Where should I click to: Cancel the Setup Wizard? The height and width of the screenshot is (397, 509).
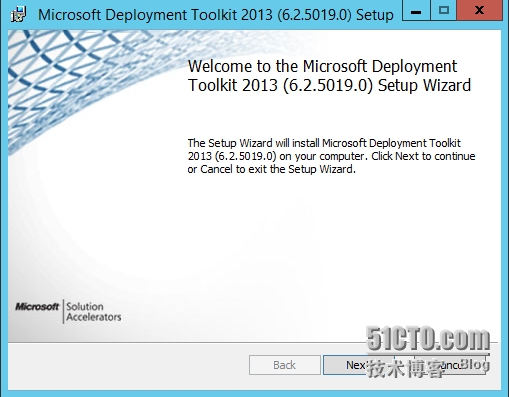point(450,365)
